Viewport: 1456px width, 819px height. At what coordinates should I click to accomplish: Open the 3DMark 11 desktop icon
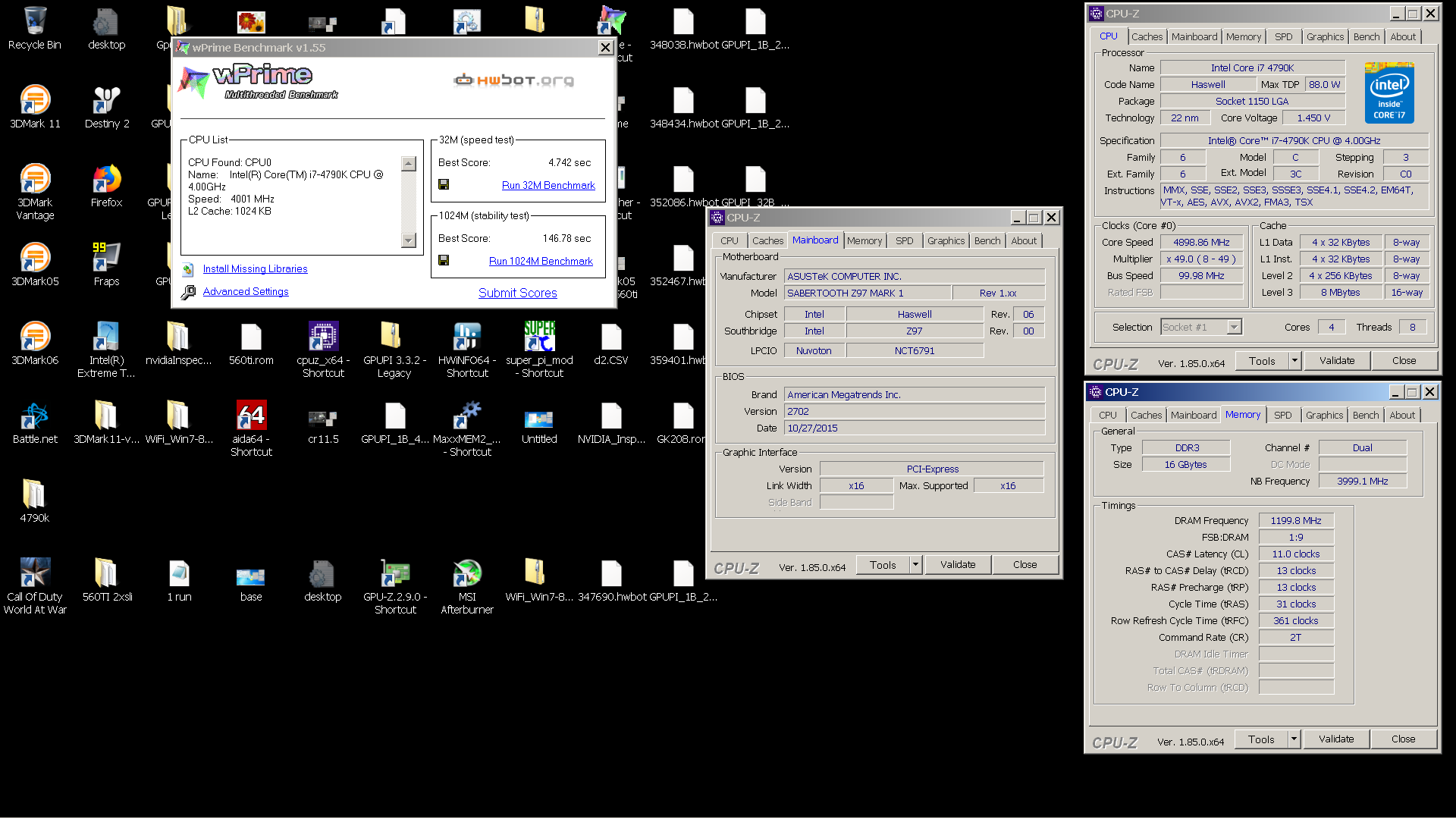pos(34,107)
